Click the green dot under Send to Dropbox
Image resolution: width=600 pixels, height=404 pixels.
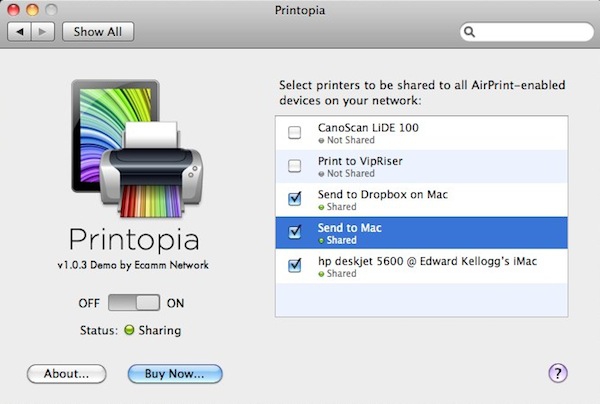pos(321,207)
